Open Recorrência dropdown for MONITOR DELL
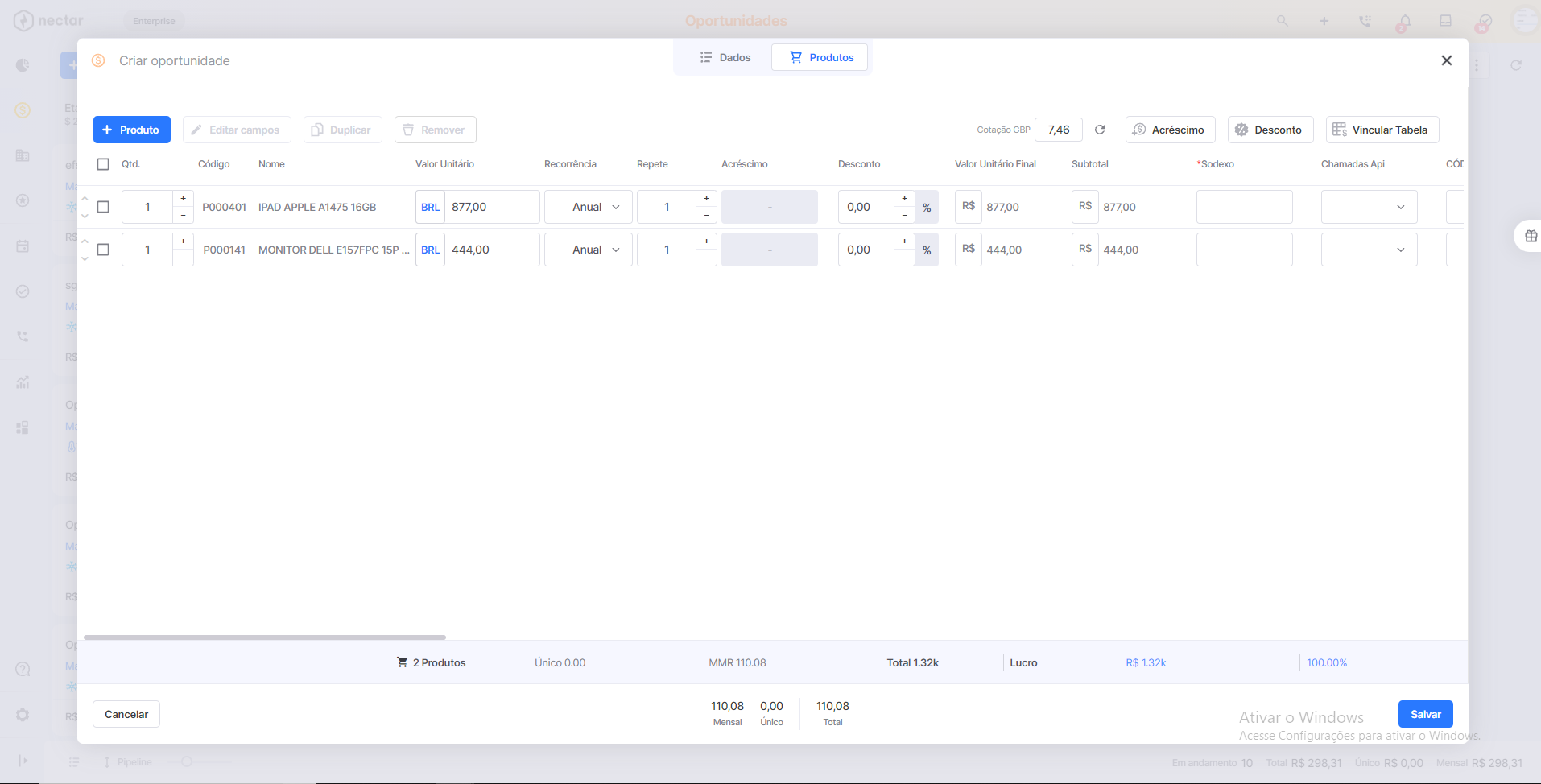1541x784 pixels. [589, 250]
